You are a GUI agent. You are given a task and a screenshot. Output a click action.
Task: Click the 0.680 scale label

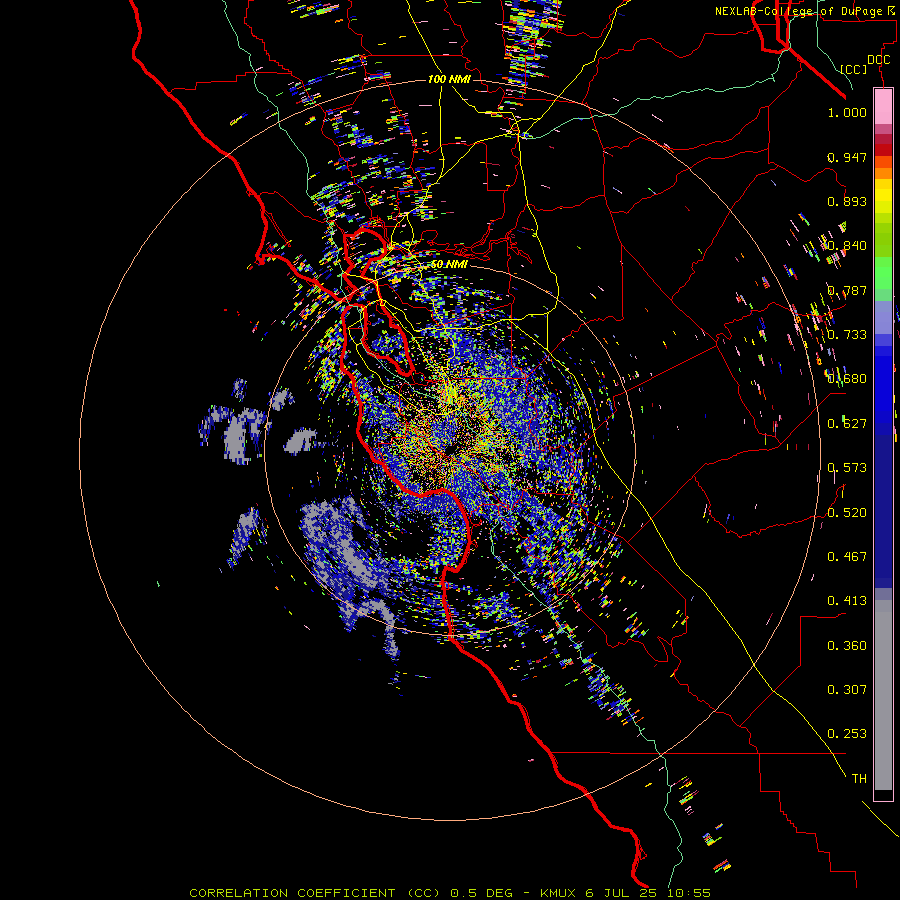coord(847,379)
